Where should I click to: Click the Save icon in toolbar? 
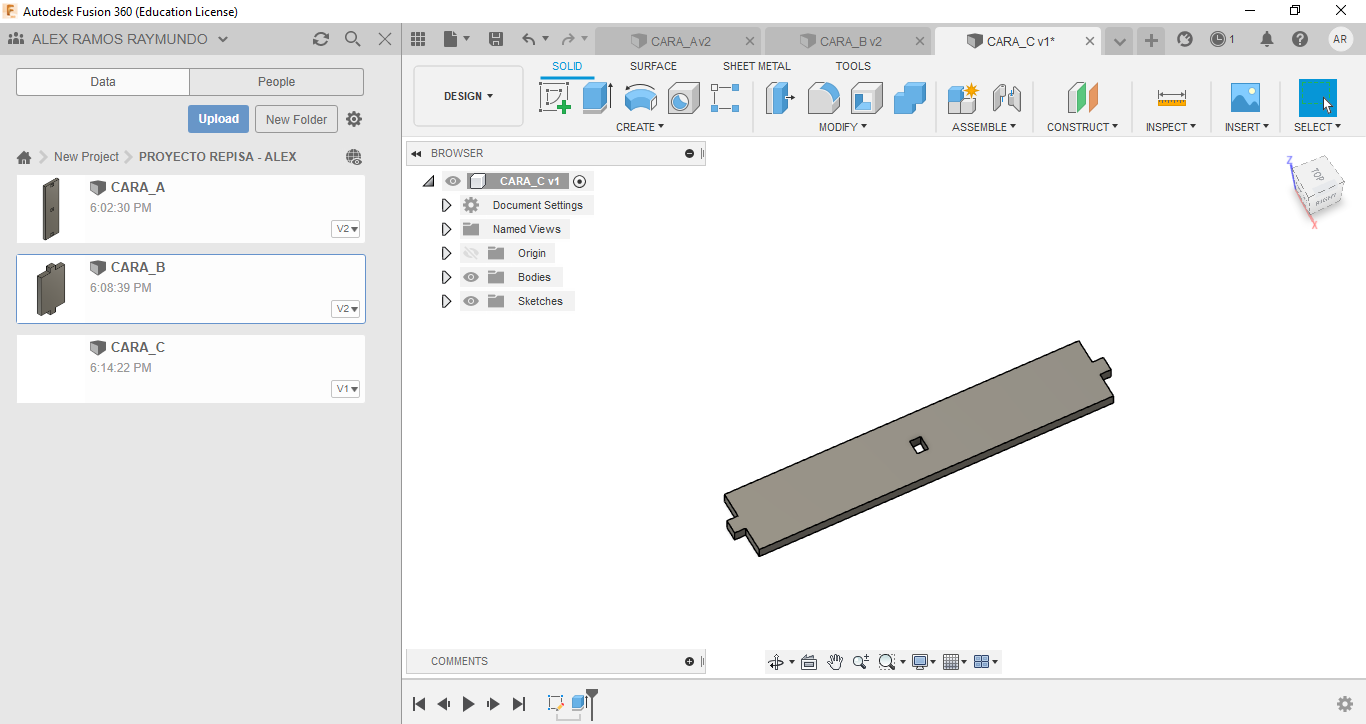click(x=496, y=39)
